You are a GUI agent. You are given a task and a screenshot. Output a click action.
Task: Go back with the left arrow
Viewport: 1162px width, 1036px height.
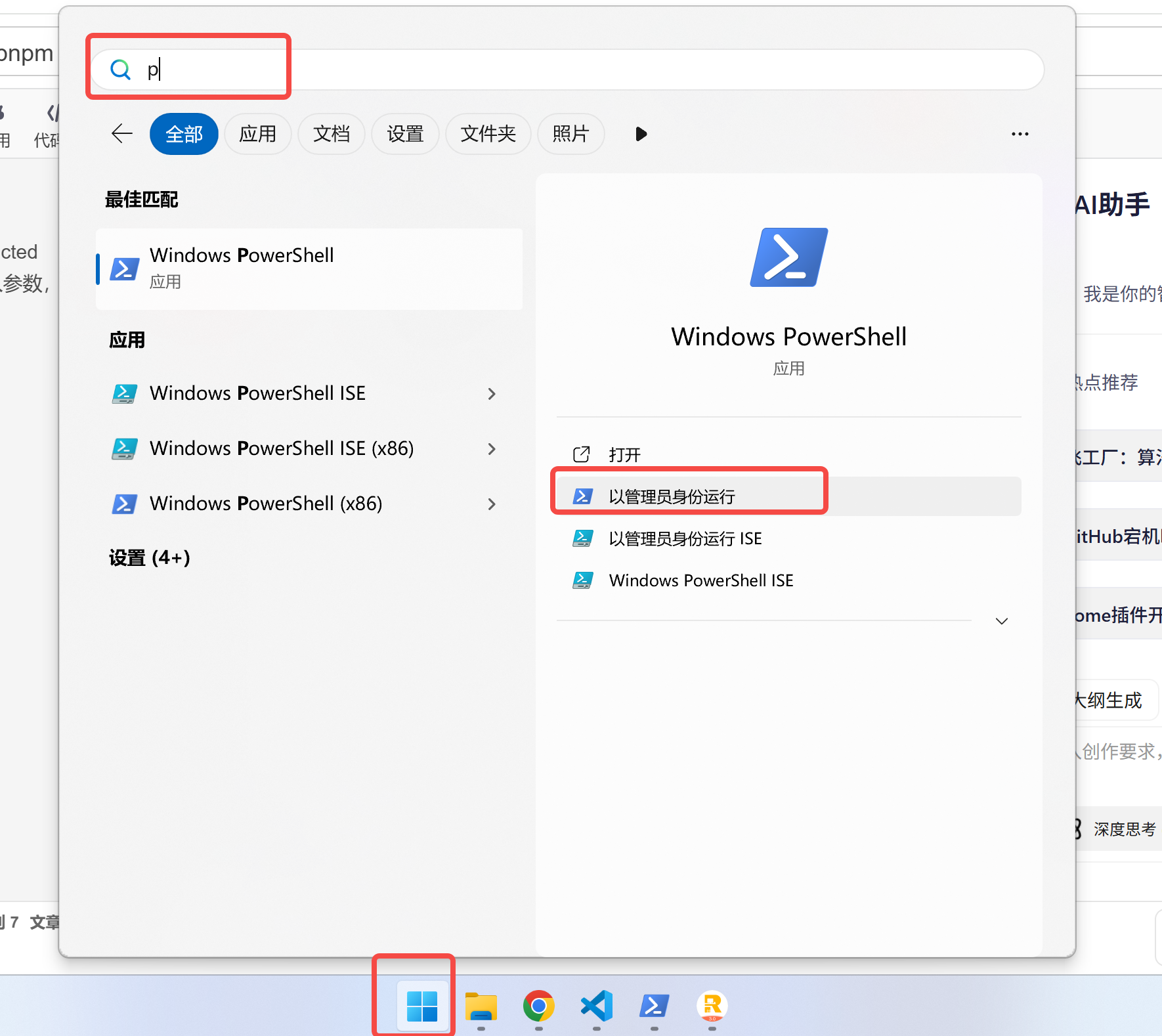tap(122, 134)
